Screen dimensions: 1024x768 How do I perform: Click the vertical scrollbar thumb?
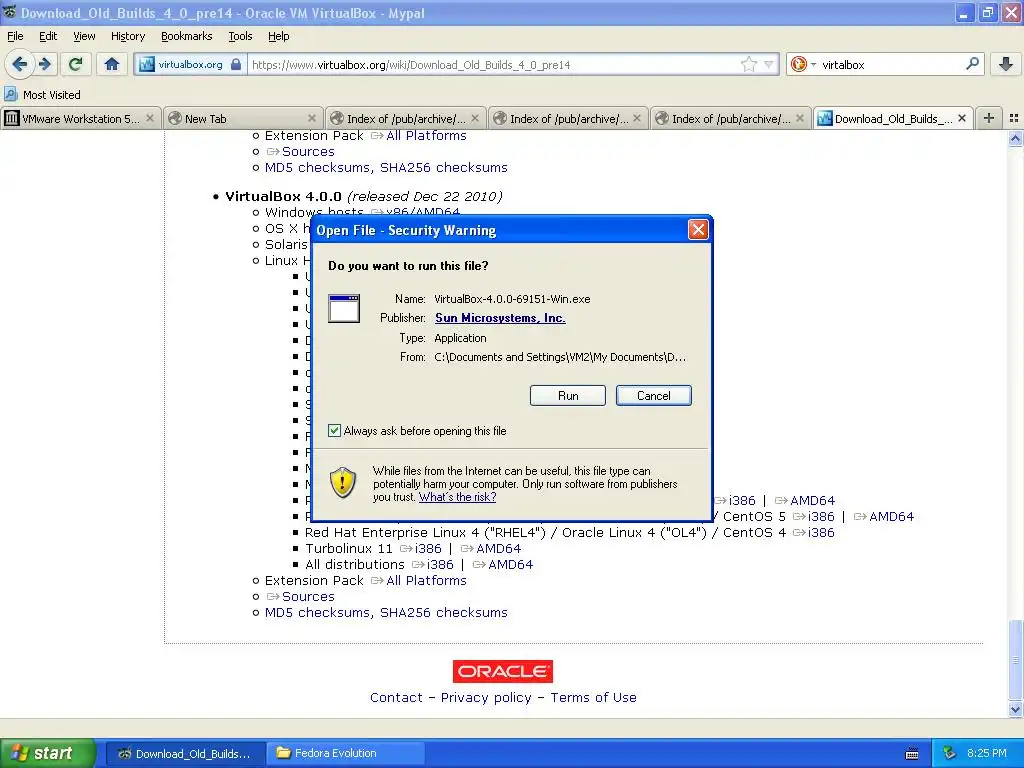(x=1015, y=660)
